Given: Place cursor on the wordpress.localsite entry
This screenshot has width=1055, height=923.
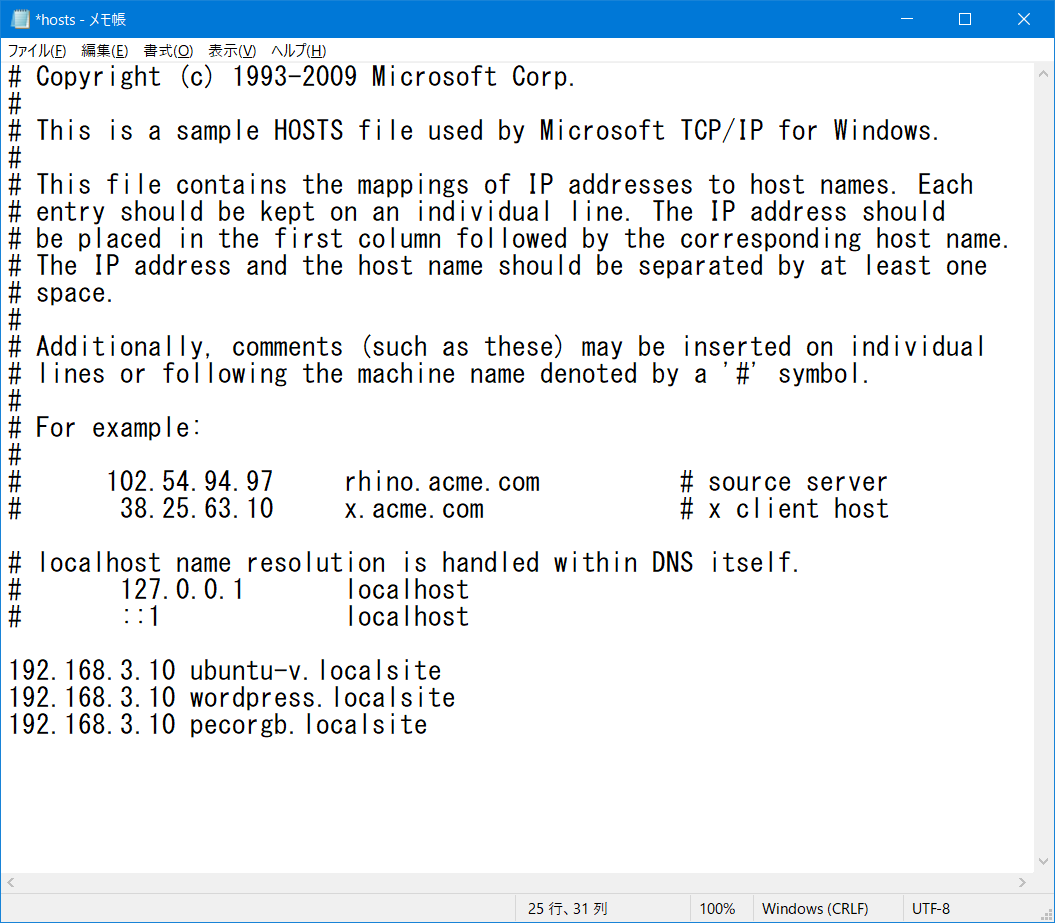Looking at the screenshot, I should tap(322, 698).
